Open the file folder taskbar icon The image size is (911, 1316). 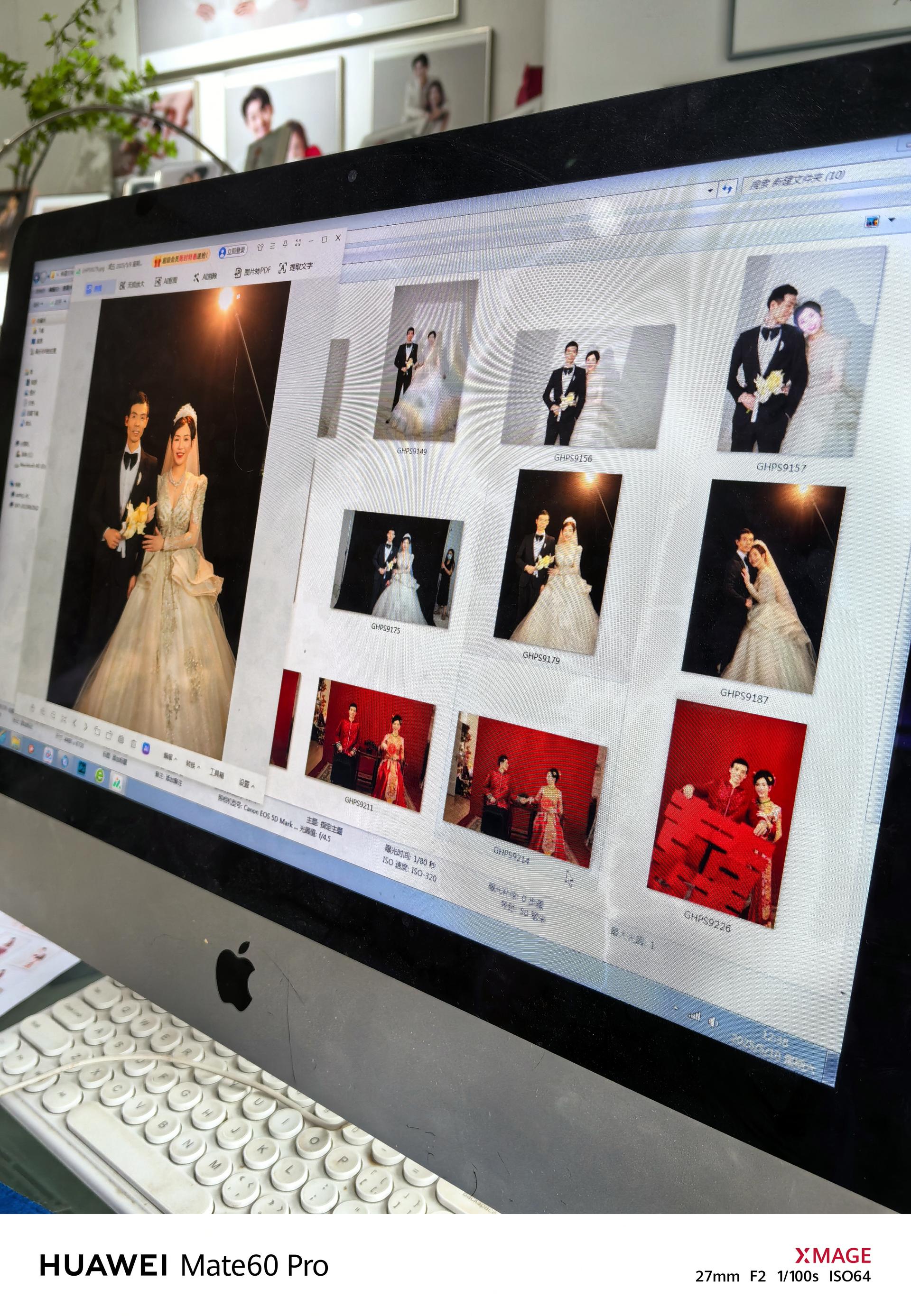(x=15, y=742)
